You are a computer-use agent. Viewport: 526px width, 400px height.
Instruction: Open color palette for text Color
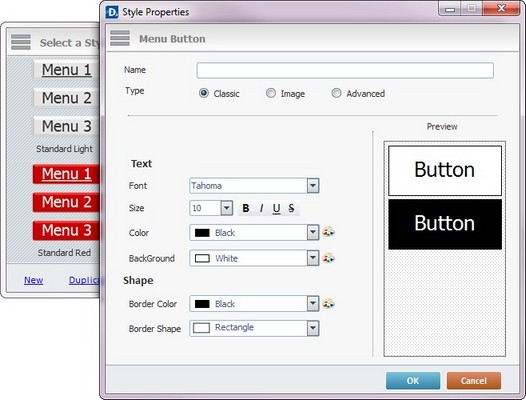click(329, 232)
